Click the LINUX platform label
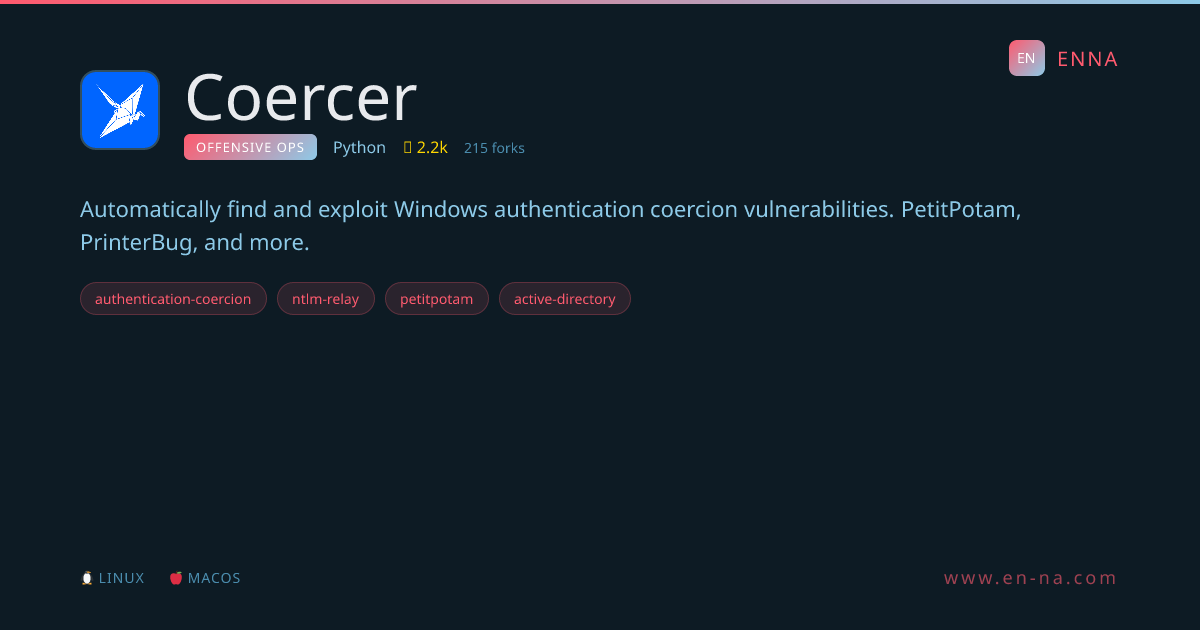 point(121,578)
